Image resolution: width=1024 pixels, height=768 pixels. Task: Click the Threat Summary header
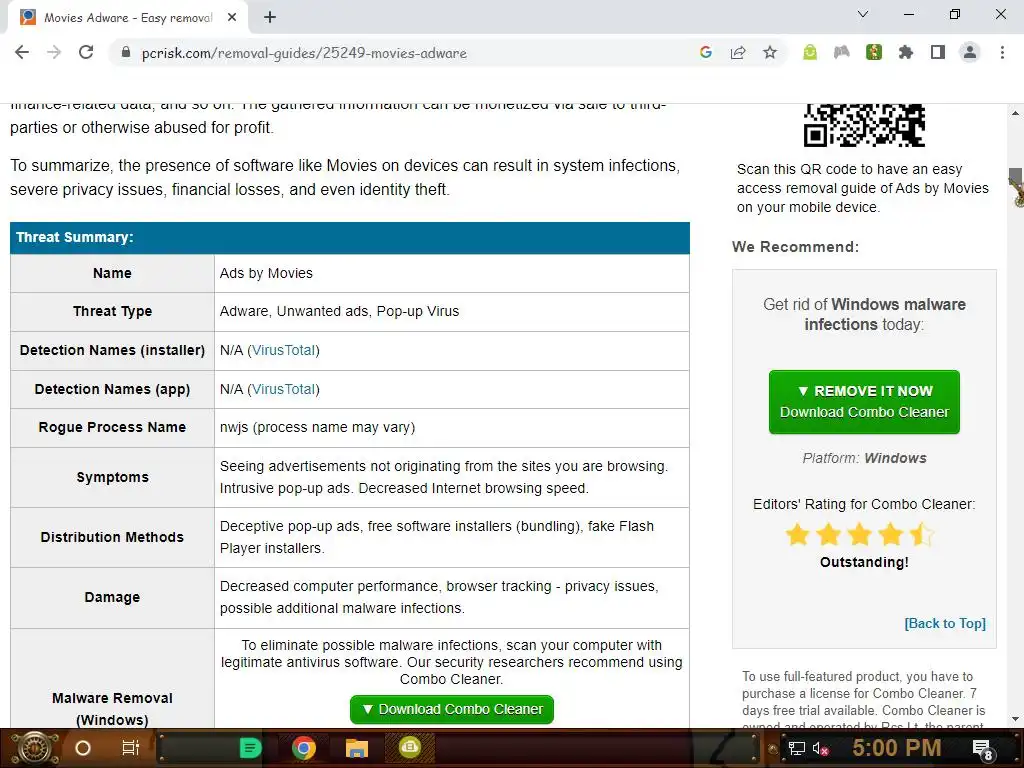click(x=350, y=238)
